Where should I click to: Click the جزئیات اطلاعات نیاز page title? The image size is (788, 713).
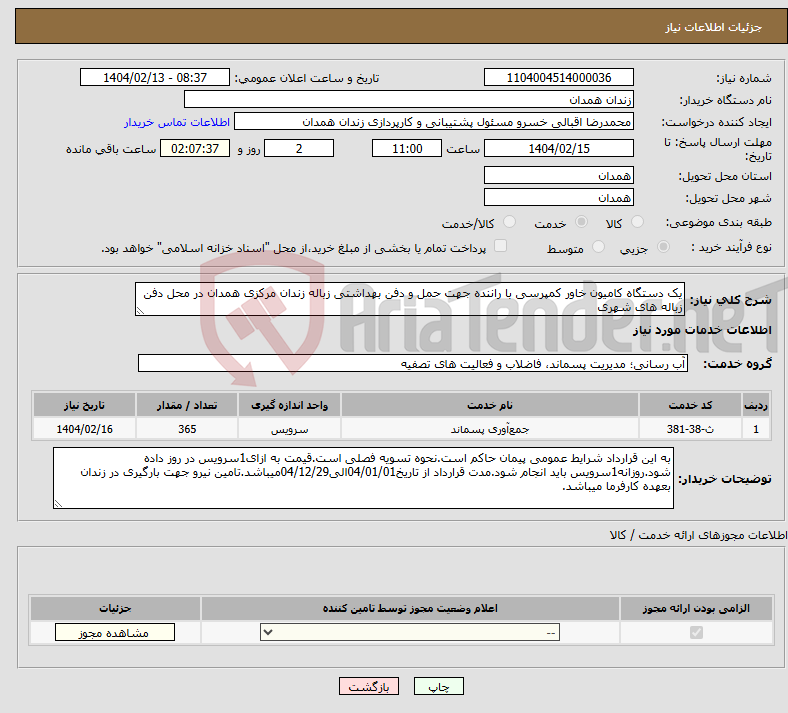tap(714, 27)
